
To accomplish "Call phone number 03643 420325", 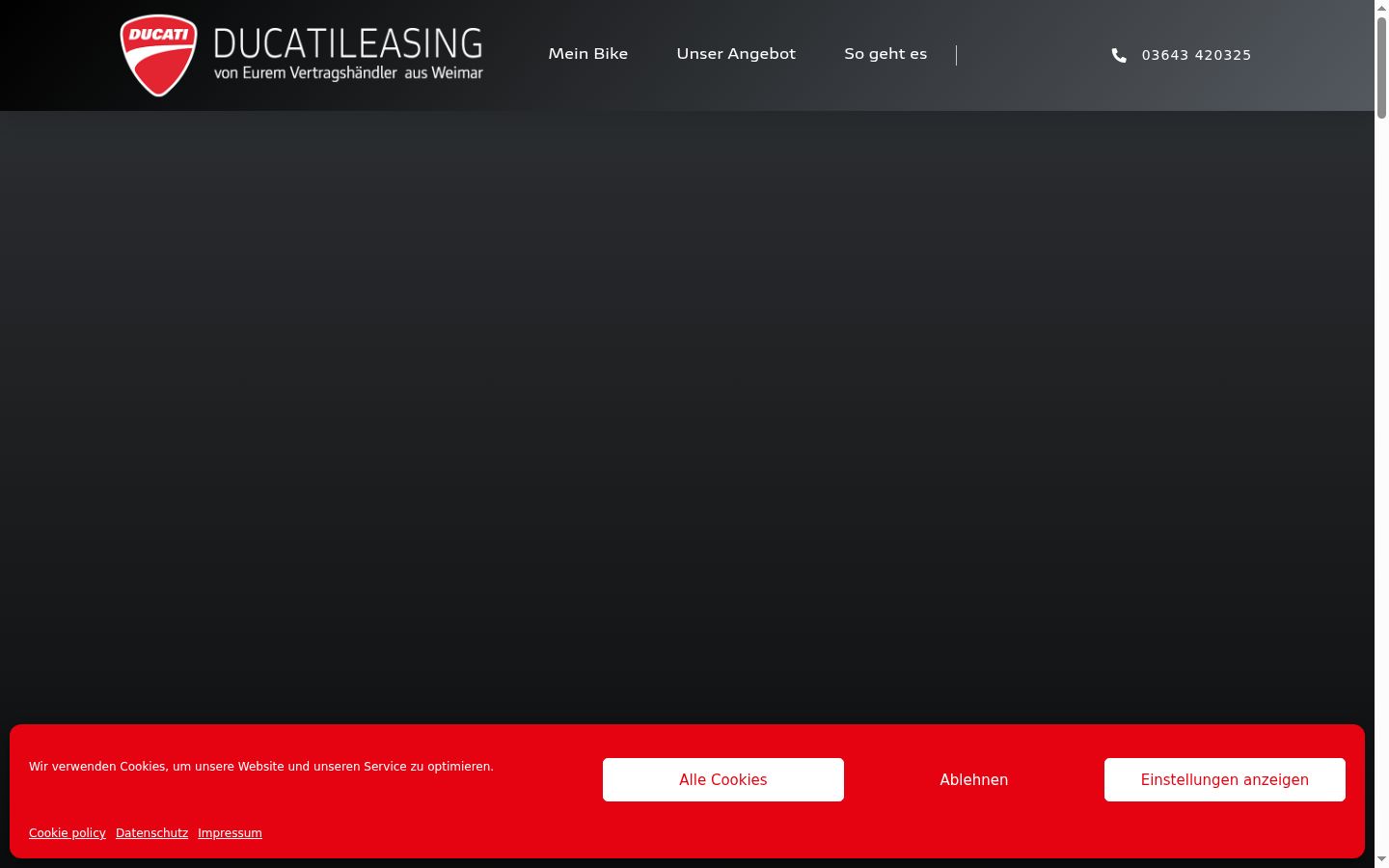I will pos(1196,55).
